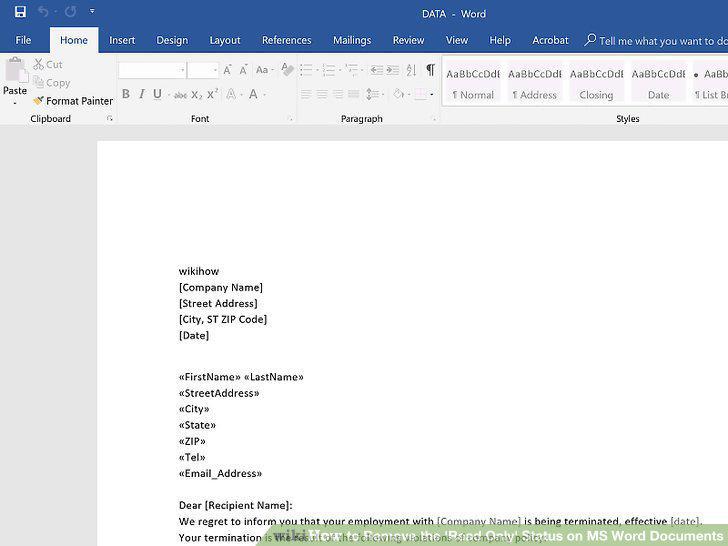Click Increase Font Size icon

pyautogui.click(x=228, y=70)
